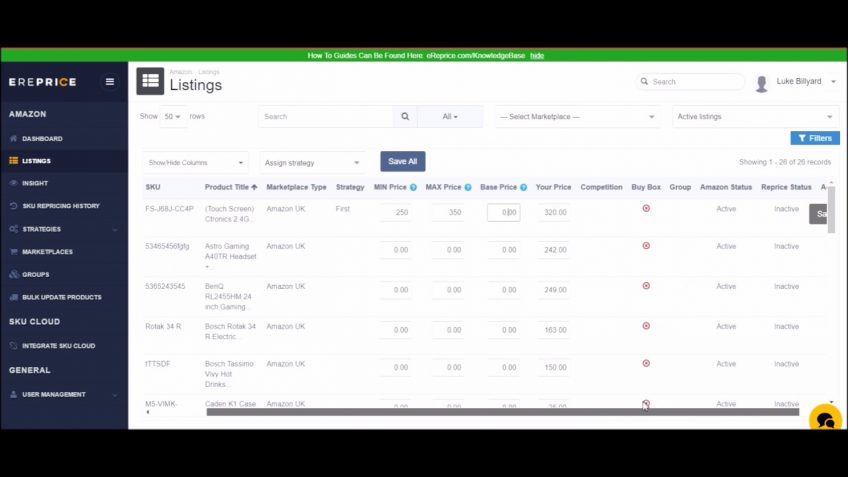Toggle Buy Box indicator for Bosch Rotak row
This screenshot has width=848, height=477.
(x=646, y=326)
